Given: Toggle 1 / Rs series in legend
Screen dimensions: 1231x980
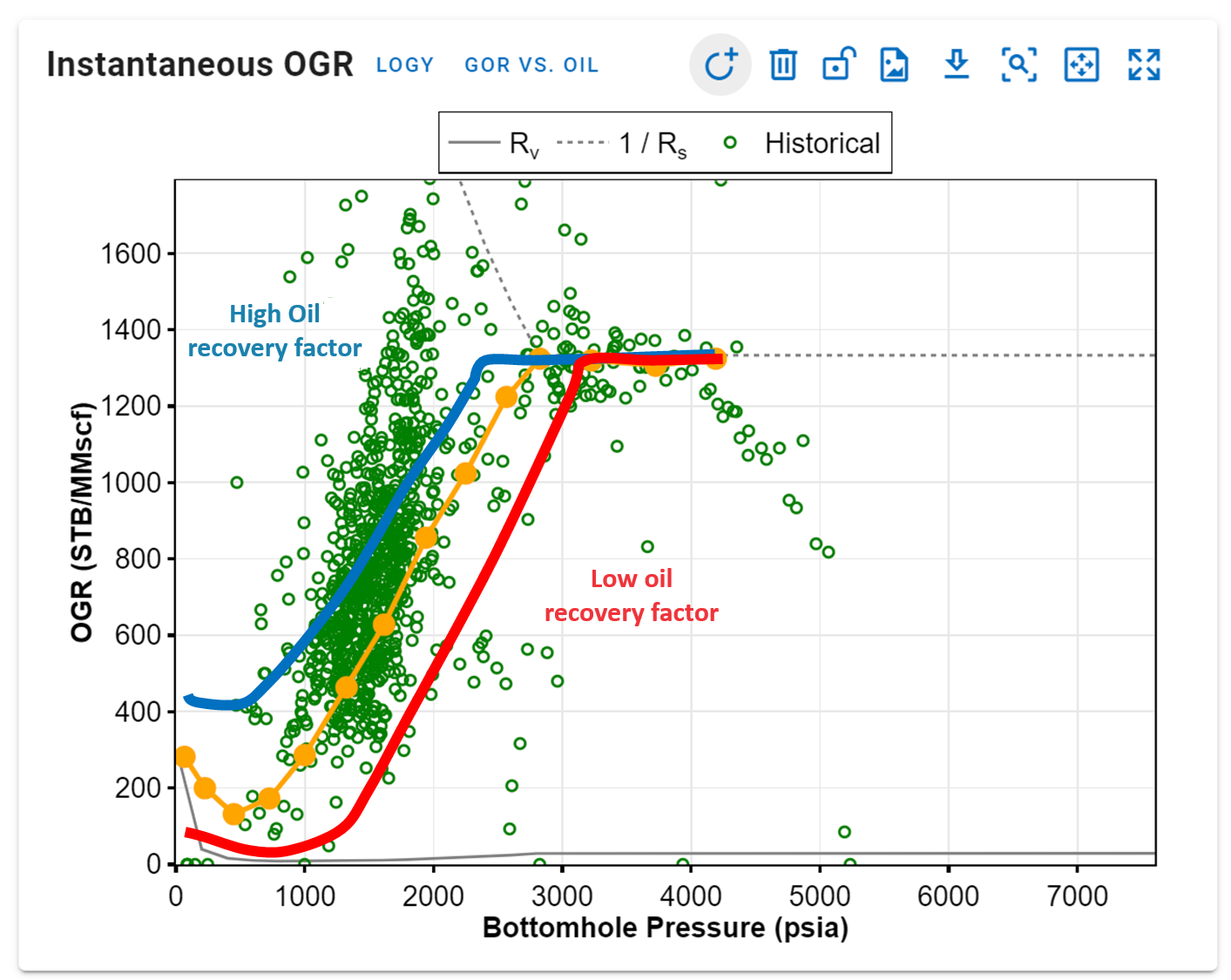Looking at the screenshot, I should pos(622,143).
